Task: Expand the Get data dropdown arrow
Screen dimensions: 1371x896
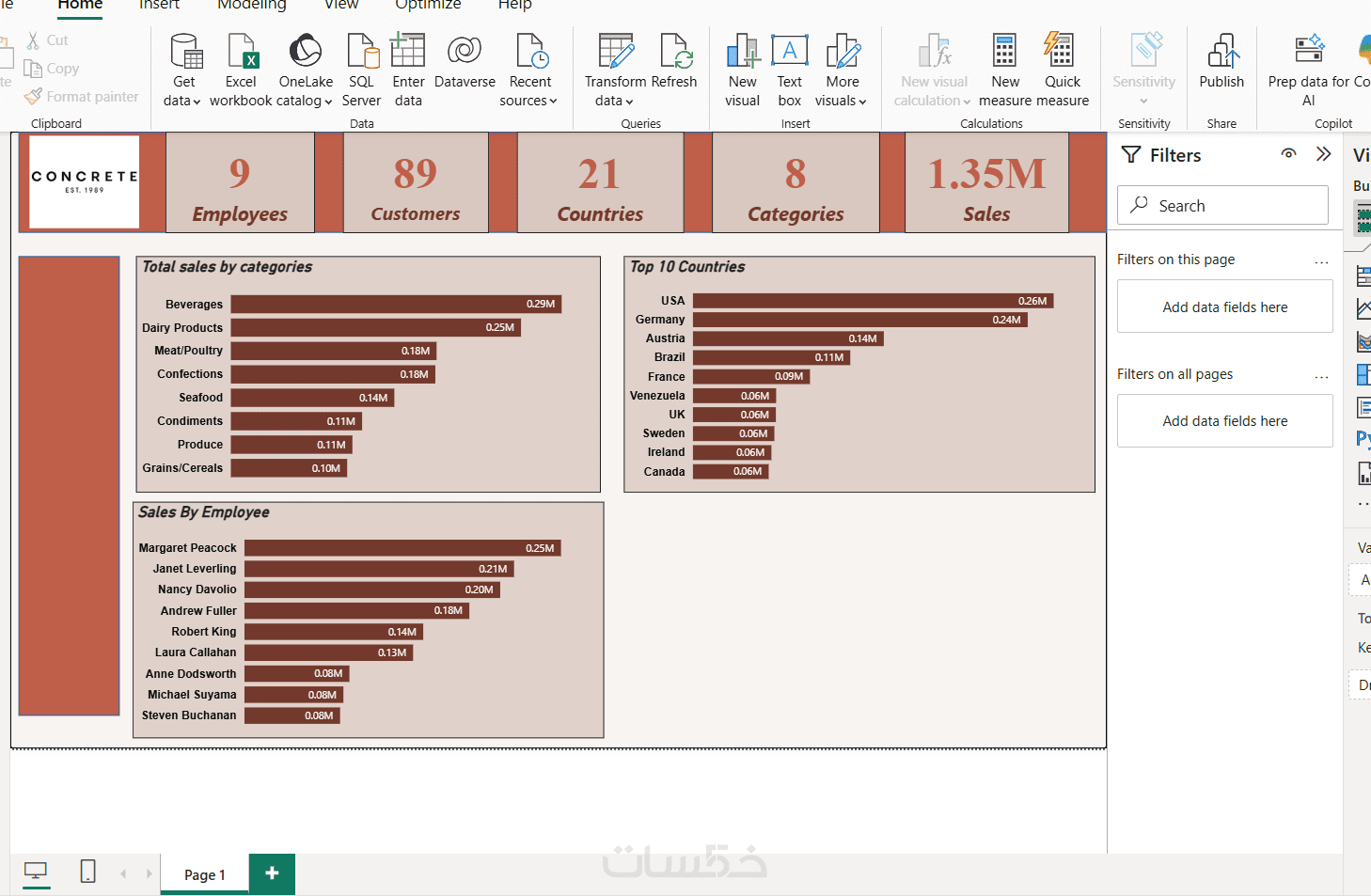Action: tap(197, 102)
